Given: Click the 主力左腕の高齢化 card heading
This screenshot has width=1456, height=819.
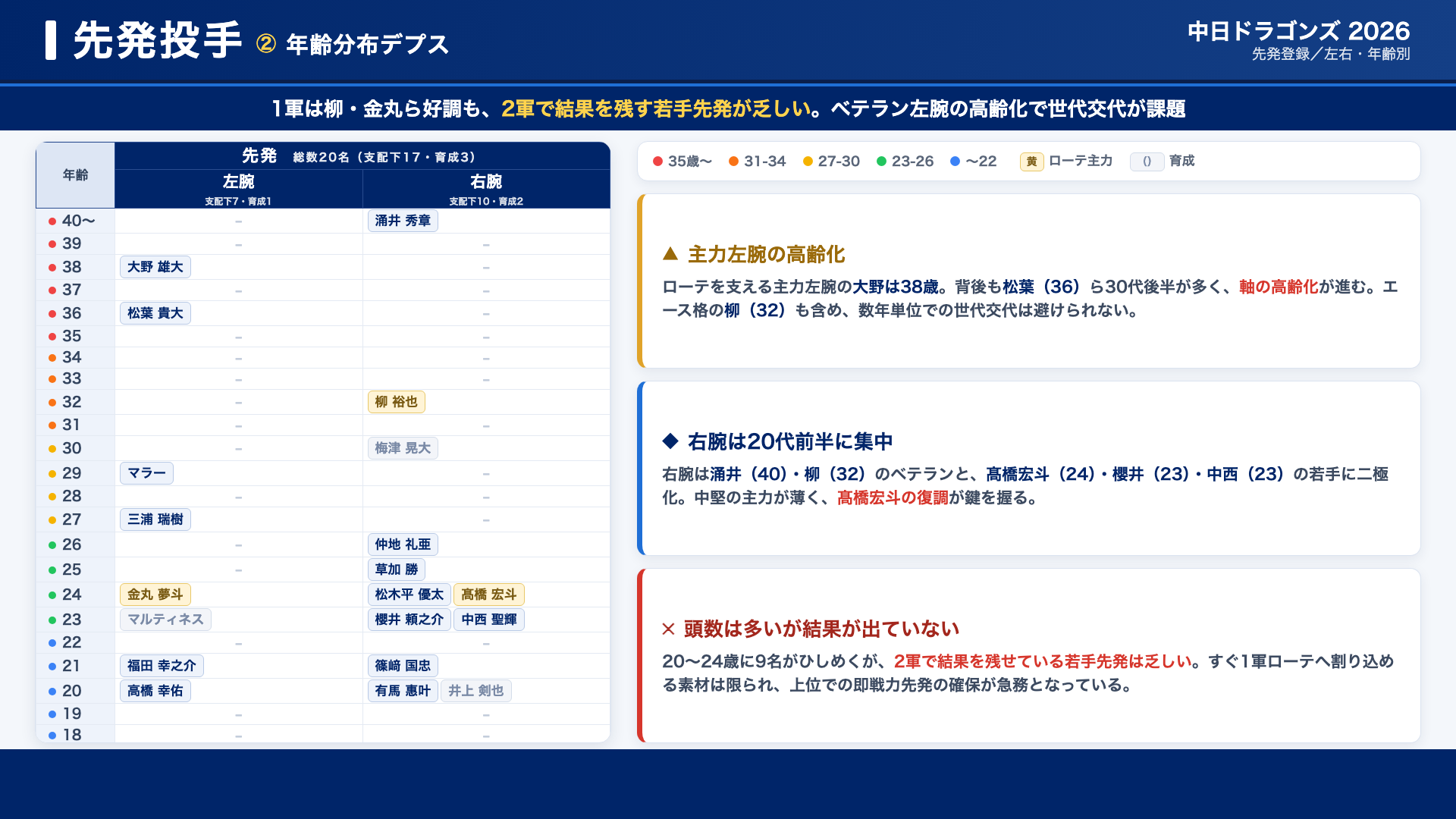Looking at the screenshot, I should [x=766, y=254].
